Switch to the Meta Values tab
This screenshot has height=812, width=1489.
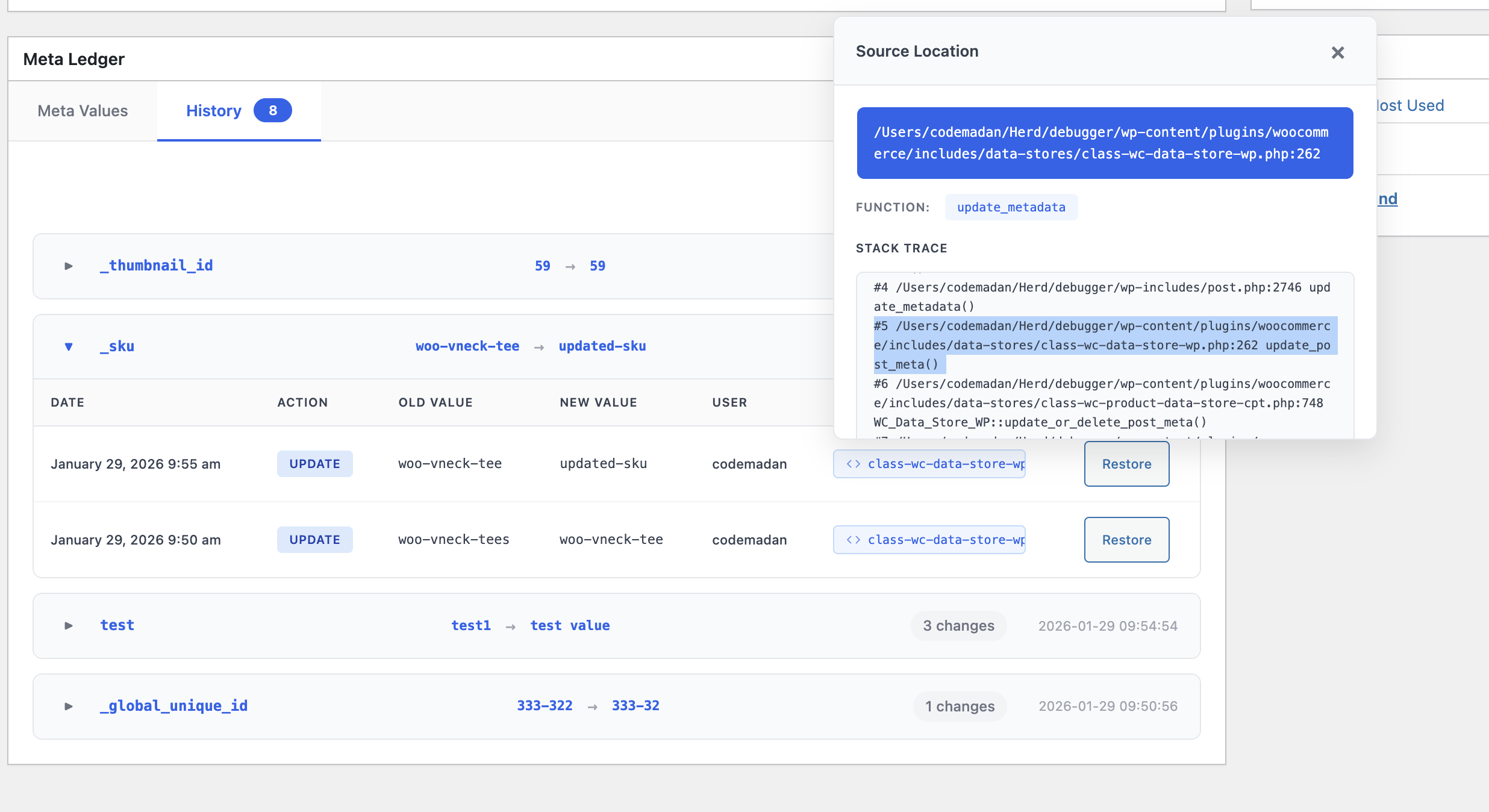[x=83, y=110]
